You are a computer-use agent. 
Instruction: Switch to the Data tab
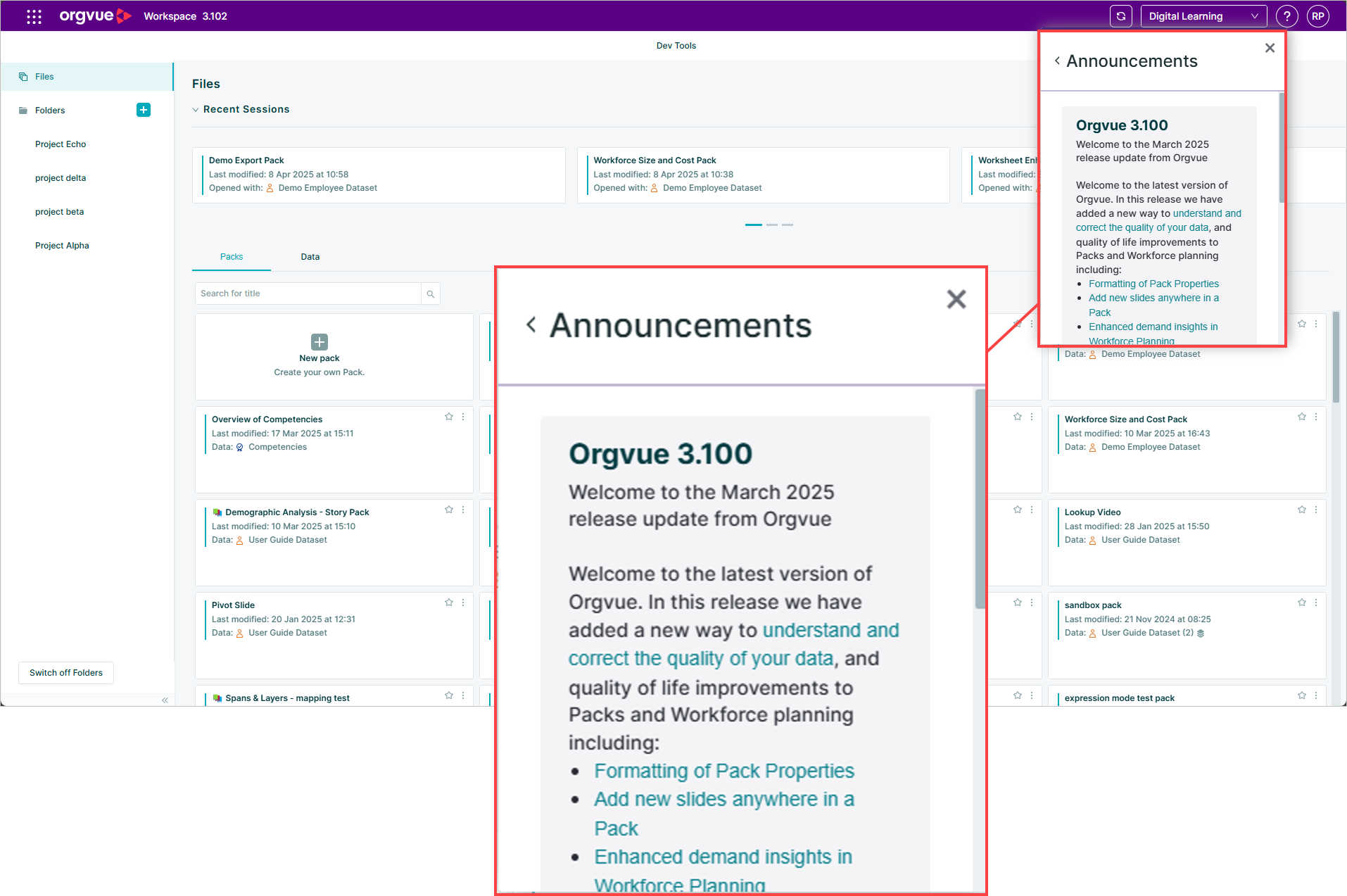coord(310,257)
